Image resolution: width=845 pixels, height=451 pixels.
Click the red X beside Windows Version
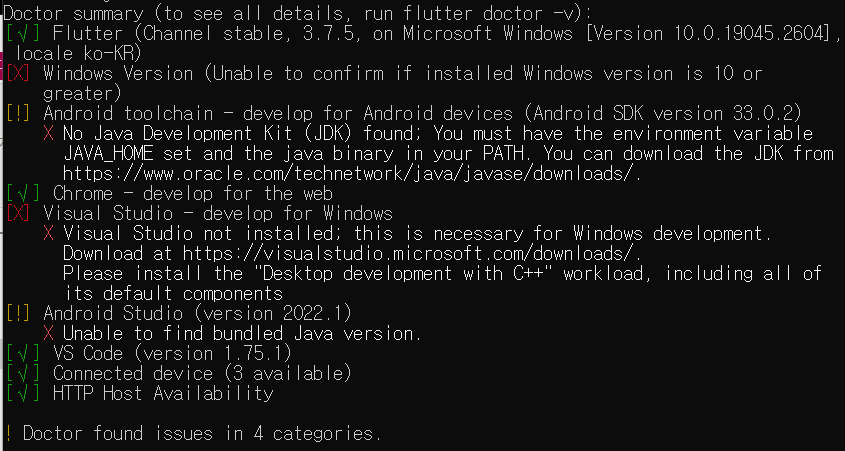(18, 73)
